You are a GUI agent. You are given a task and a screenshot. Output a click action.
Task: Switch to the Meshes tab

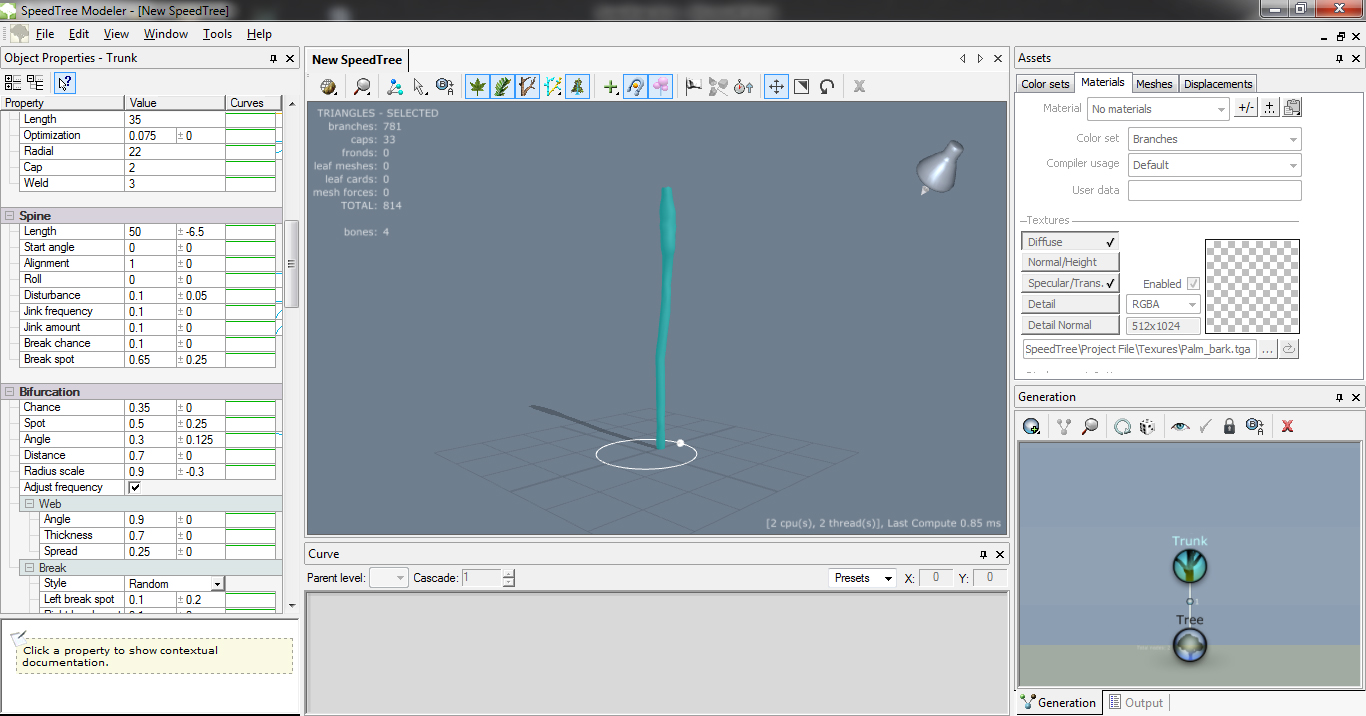pos(1154,84)
